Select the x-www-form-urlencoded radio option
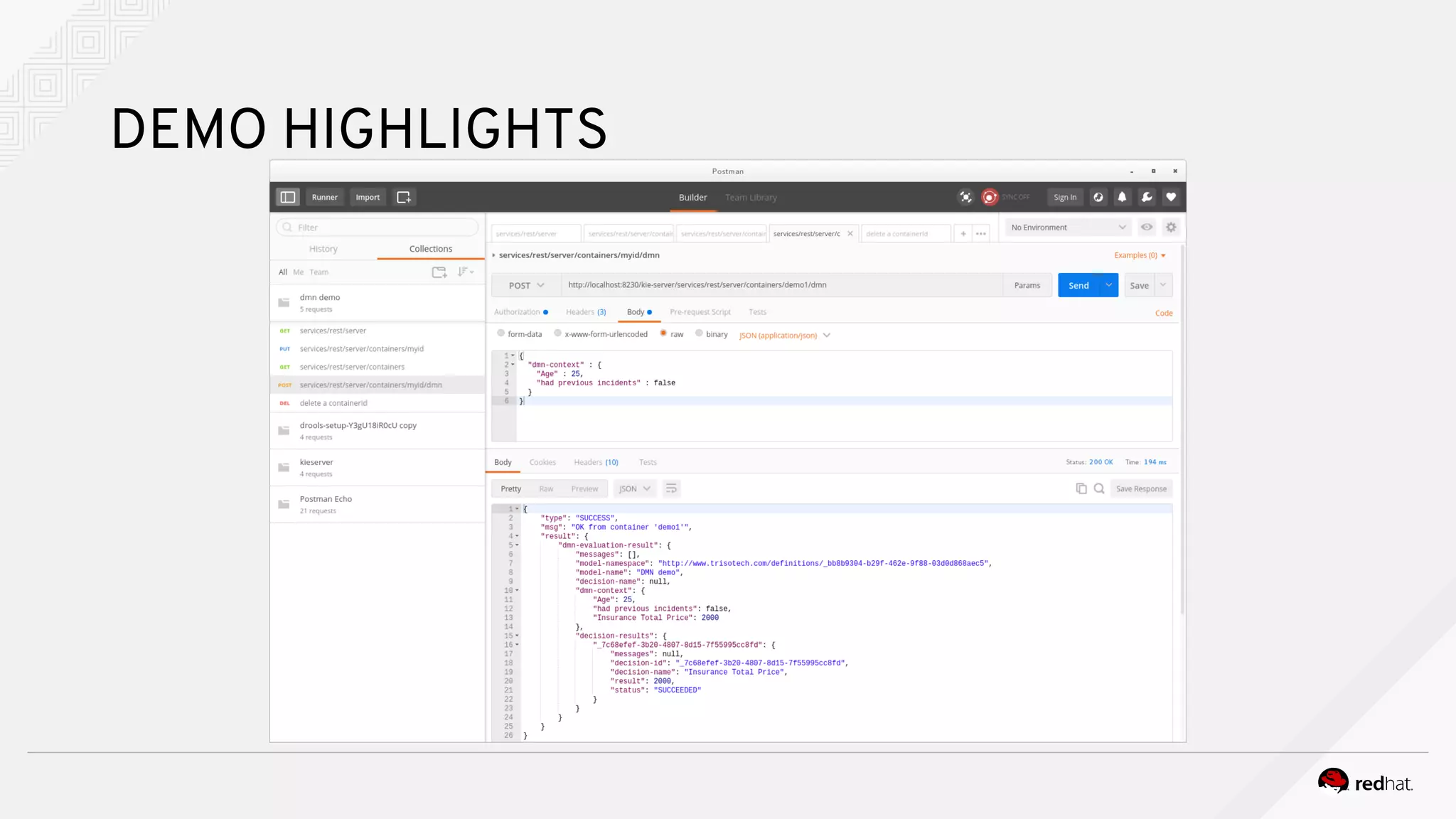The image size is (1456, 819). tap(558, 333)
